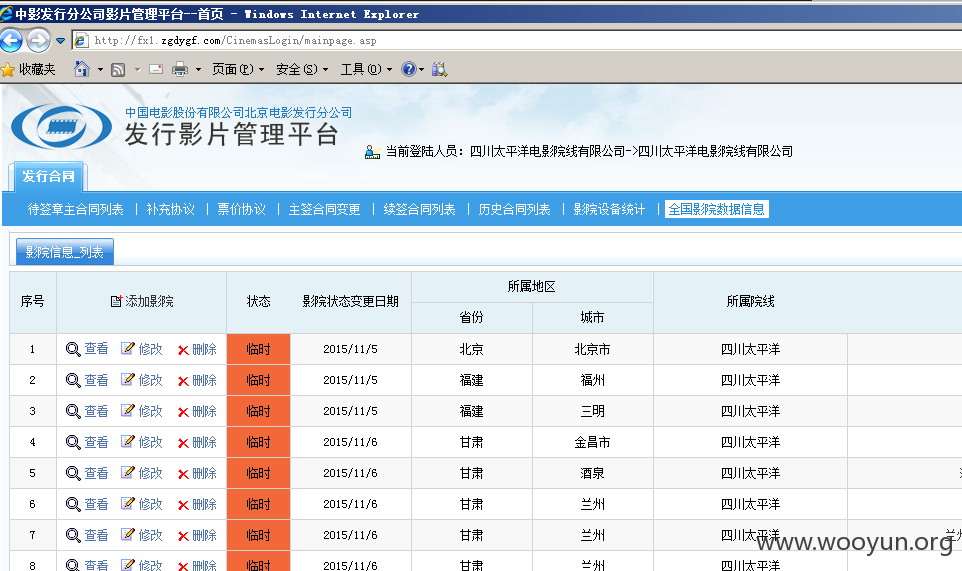The height and width of the screenshot is (571, 962).
Task: Click 查看 link in row 4
Action: pos(96,442)
